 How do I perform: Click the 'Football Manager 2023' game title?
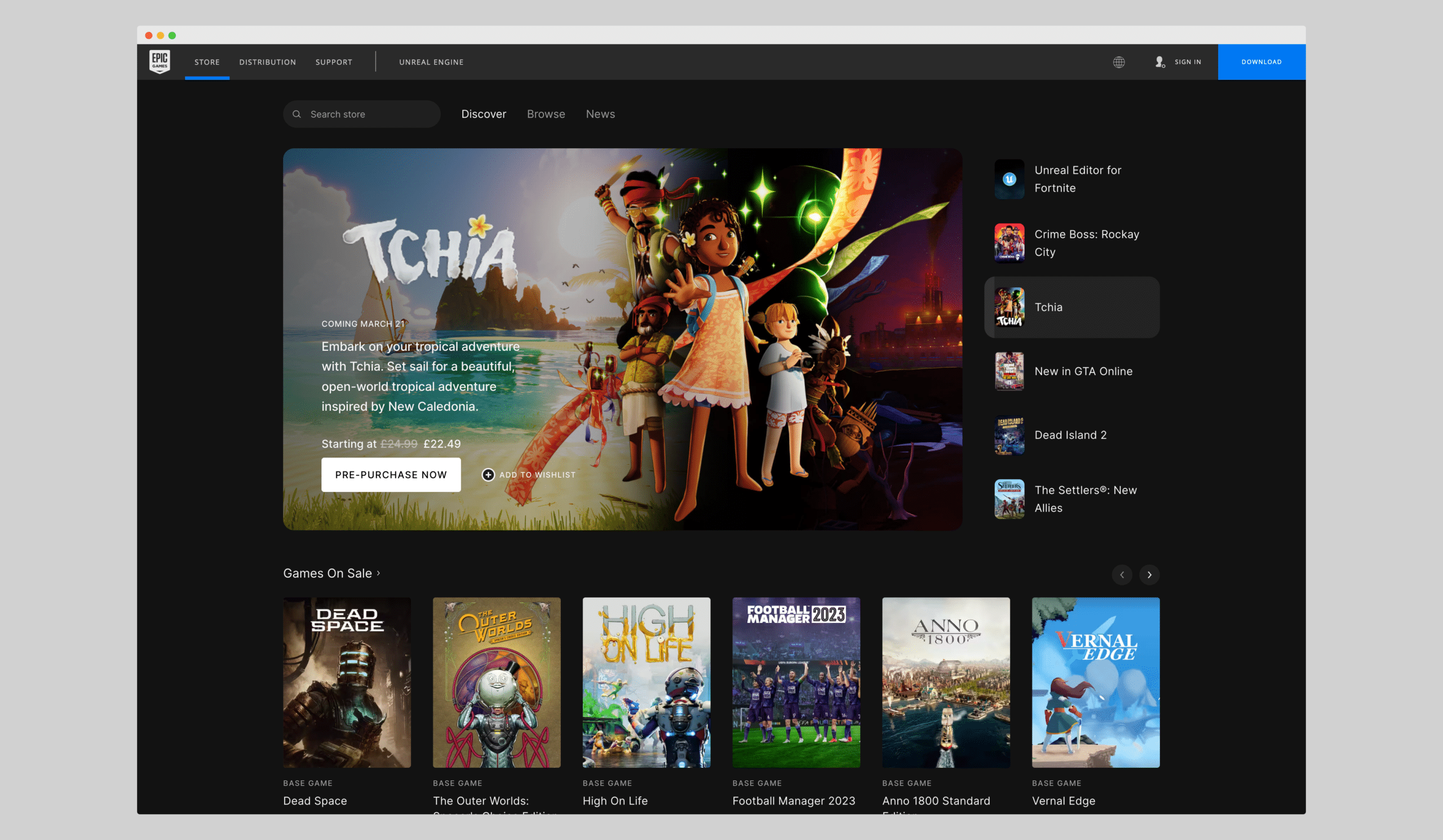tap(793, 801)
